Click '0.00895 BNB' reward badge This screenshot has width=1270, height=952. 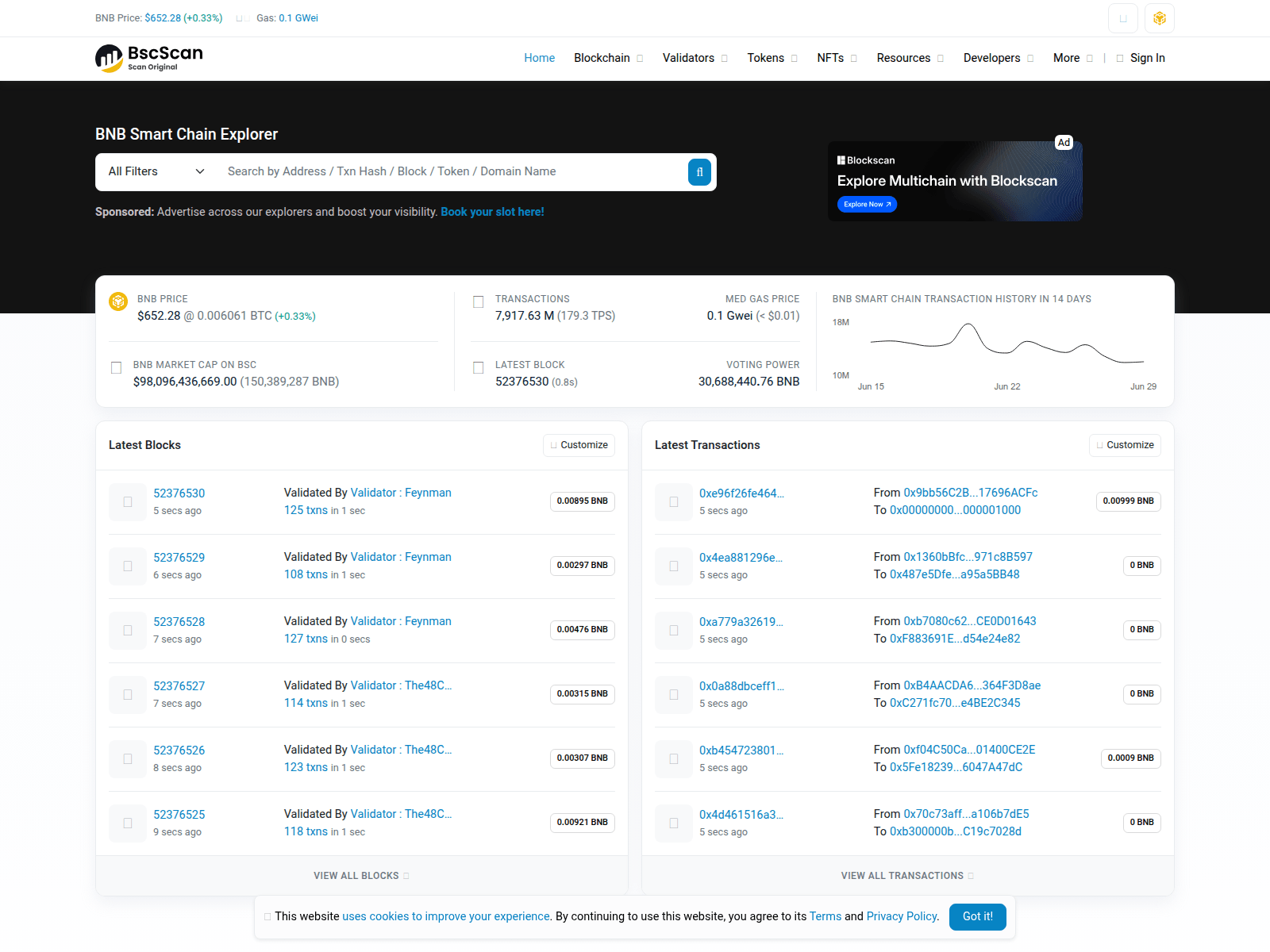click(x=583, y=501)
